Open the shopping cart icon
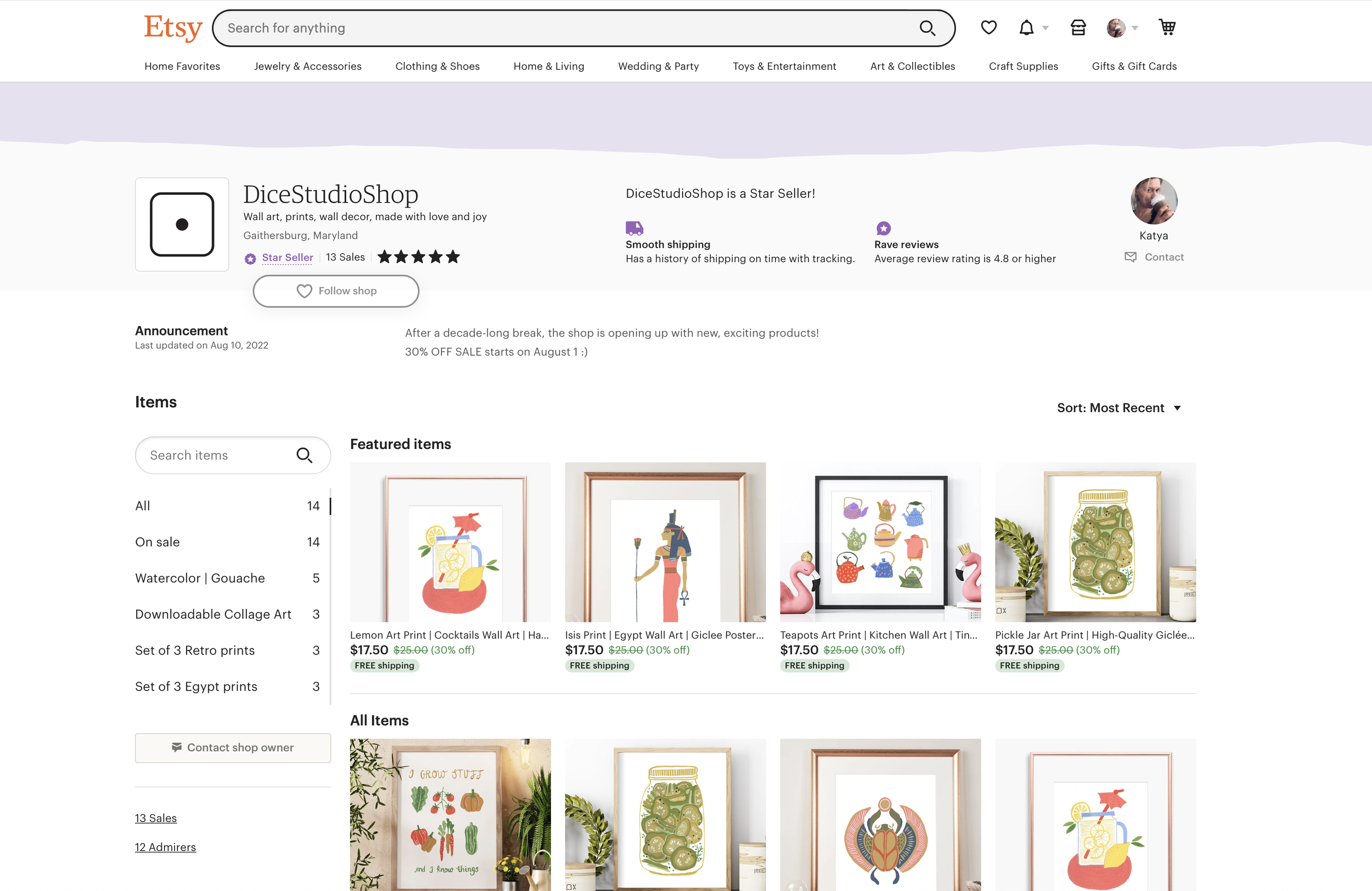 [1167, 27]
